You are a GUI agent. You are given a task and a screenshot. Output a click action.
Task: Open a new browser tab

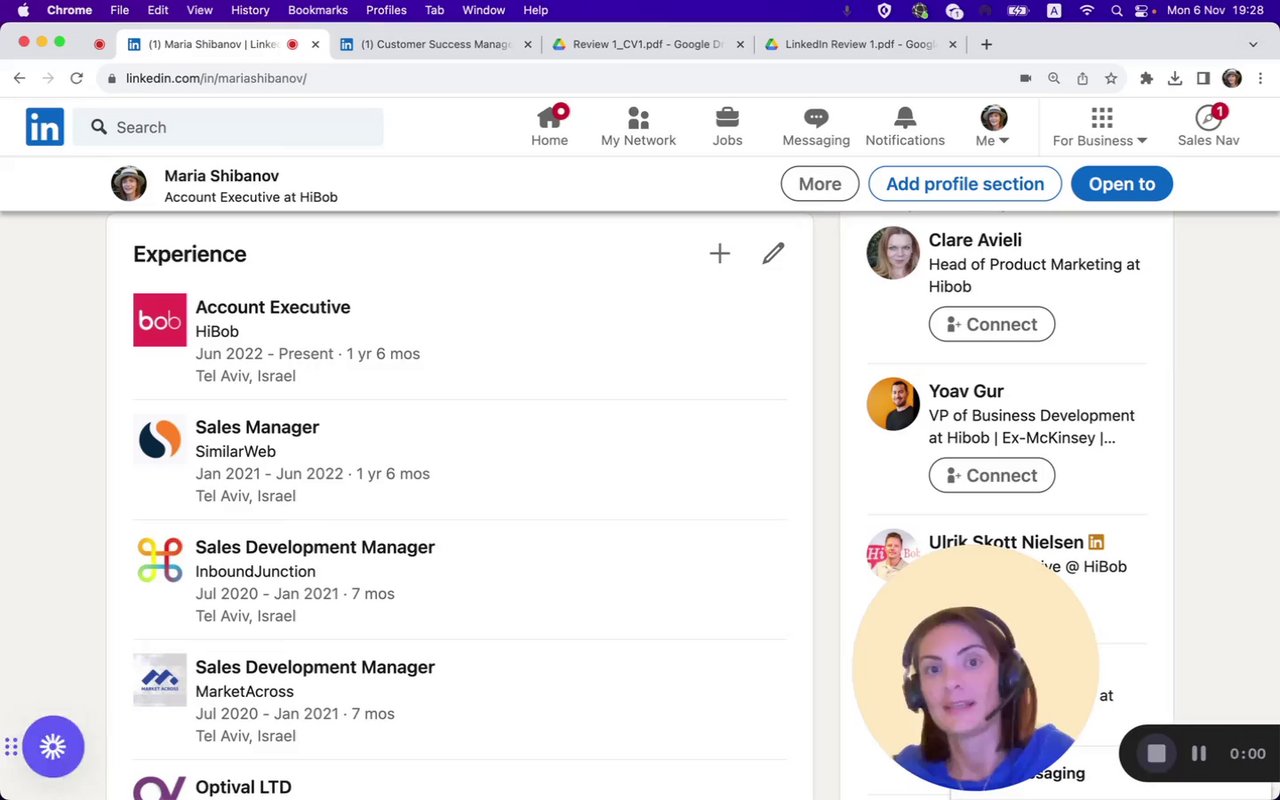(986, 44)
